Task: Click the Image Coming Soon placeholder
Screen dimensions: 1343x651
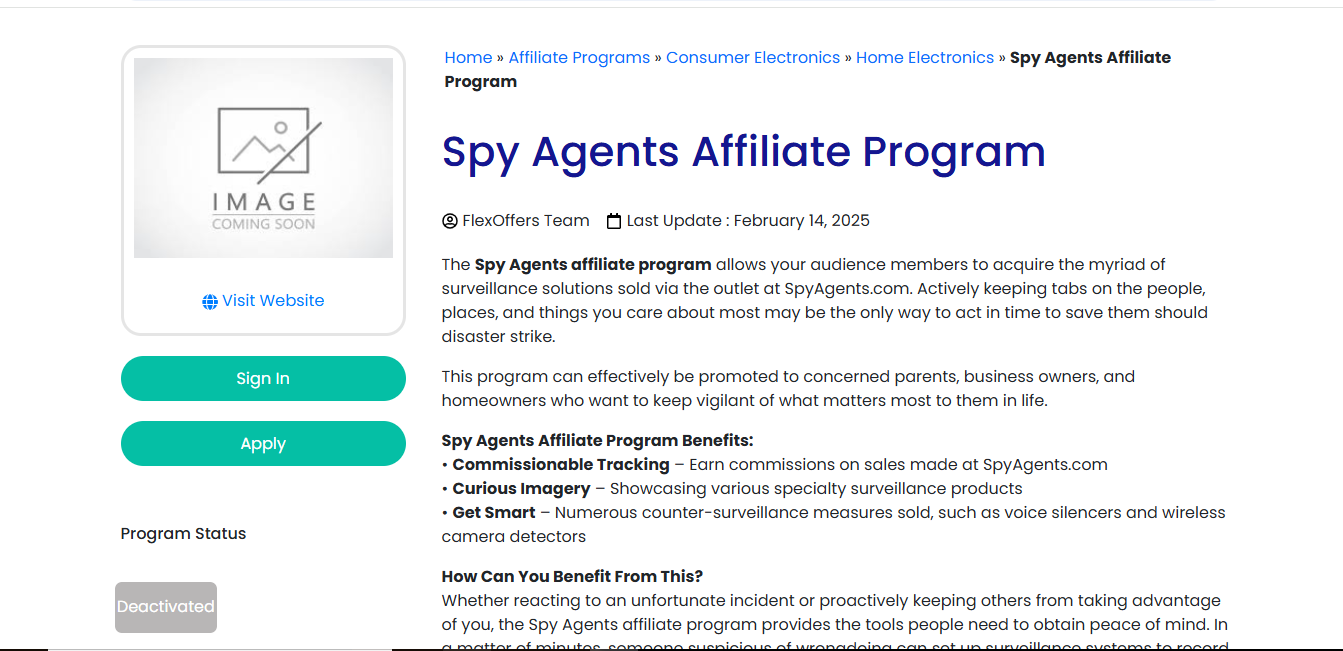Action: click(x=263, y=158)
